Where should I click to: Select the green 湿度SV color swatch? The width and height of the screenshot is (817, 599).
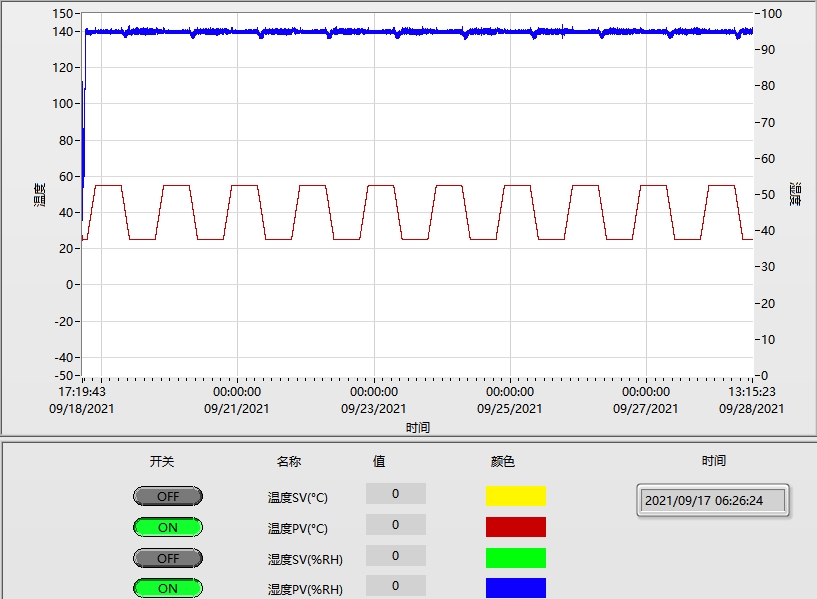pos(515,558)
